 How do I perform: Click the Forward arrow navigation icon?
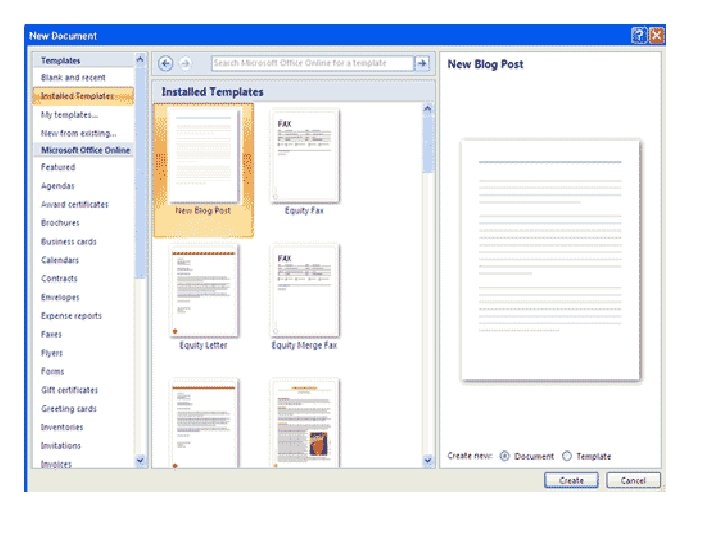186,63
